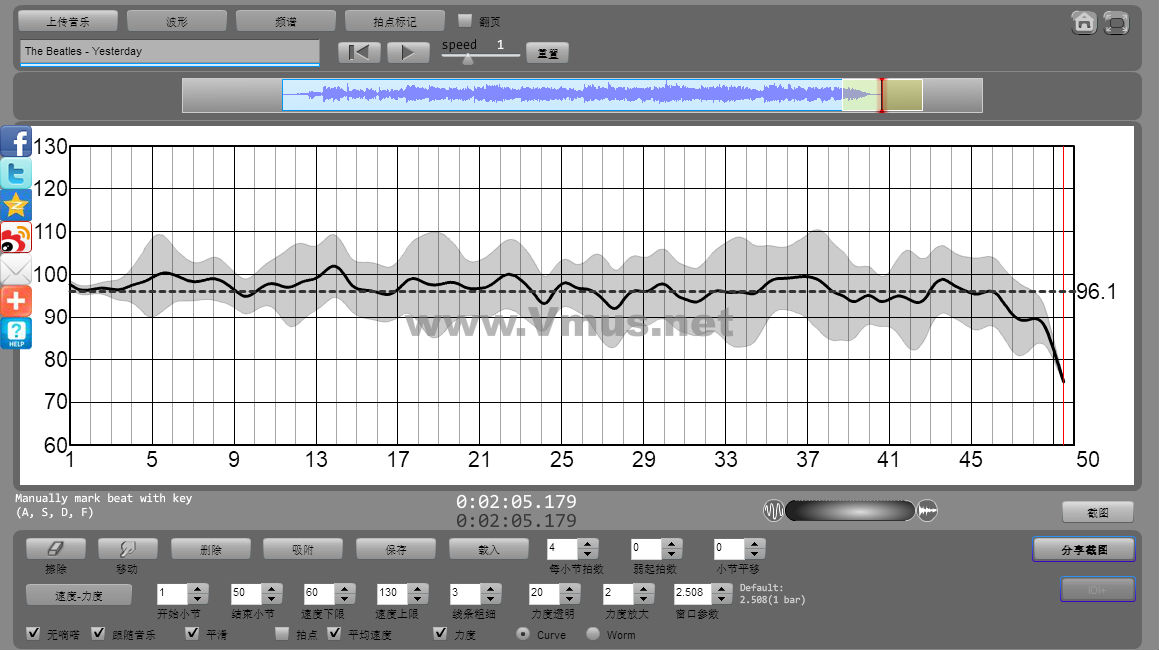Share via the Twitter icon
The height and width of the screenshot is (650, 1159).
pyautogui.click(x=16, y=173)
